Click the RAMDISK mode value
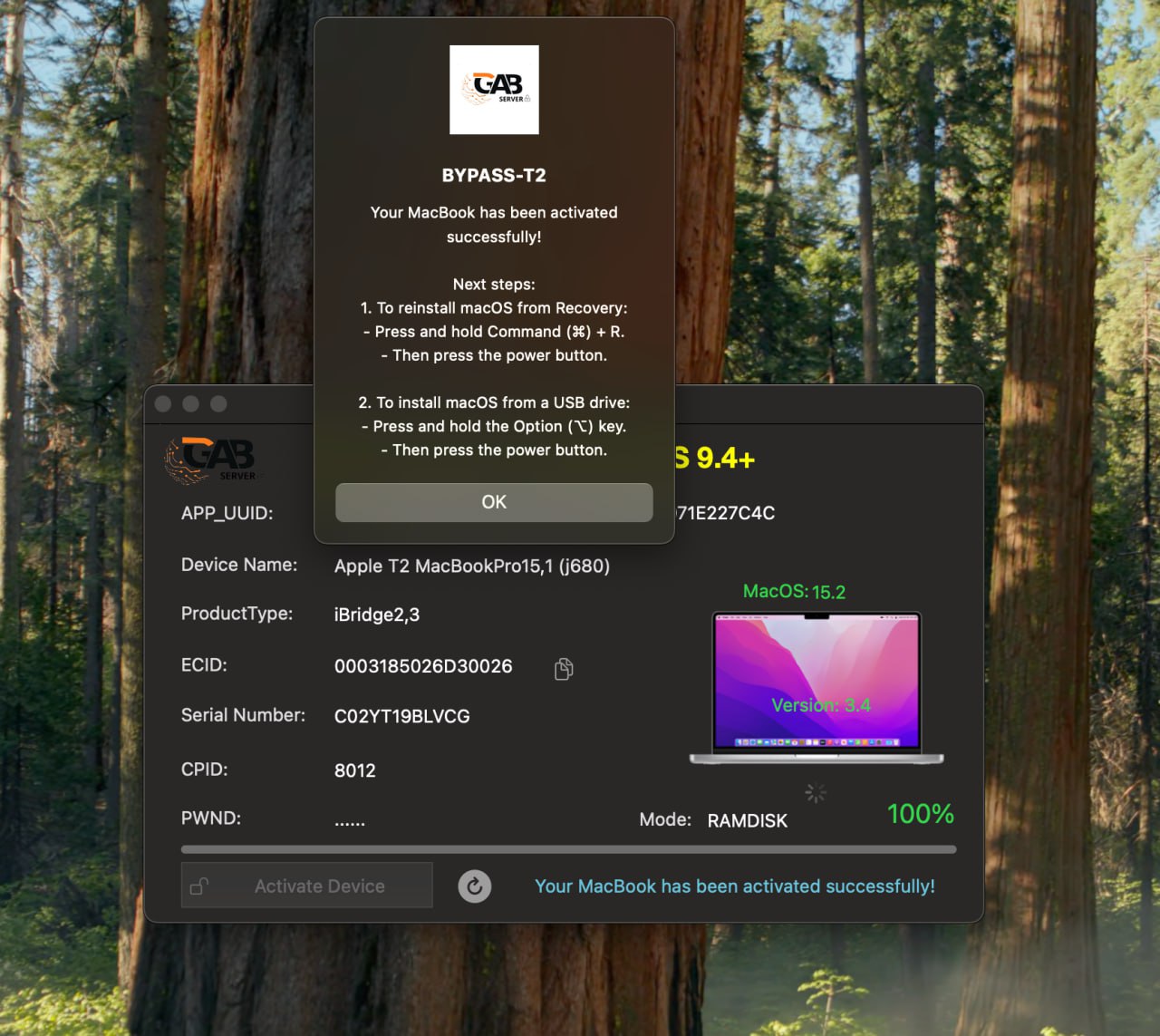This screenshot has width=1160, height=1036. (747, 820)
